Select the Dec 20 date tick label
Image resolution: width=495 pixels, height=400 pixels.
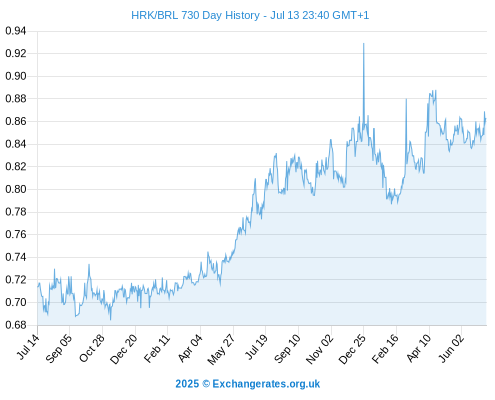coord(123,349)
